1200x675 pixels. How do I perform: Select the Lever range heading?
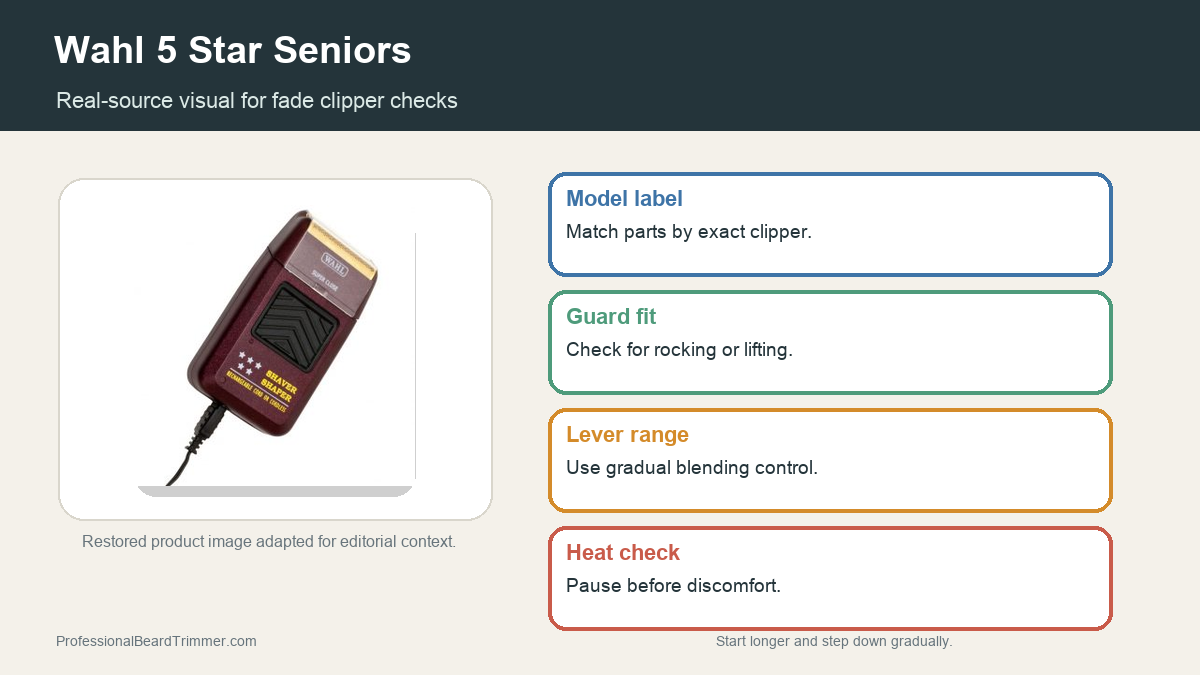tap(627, 434)
